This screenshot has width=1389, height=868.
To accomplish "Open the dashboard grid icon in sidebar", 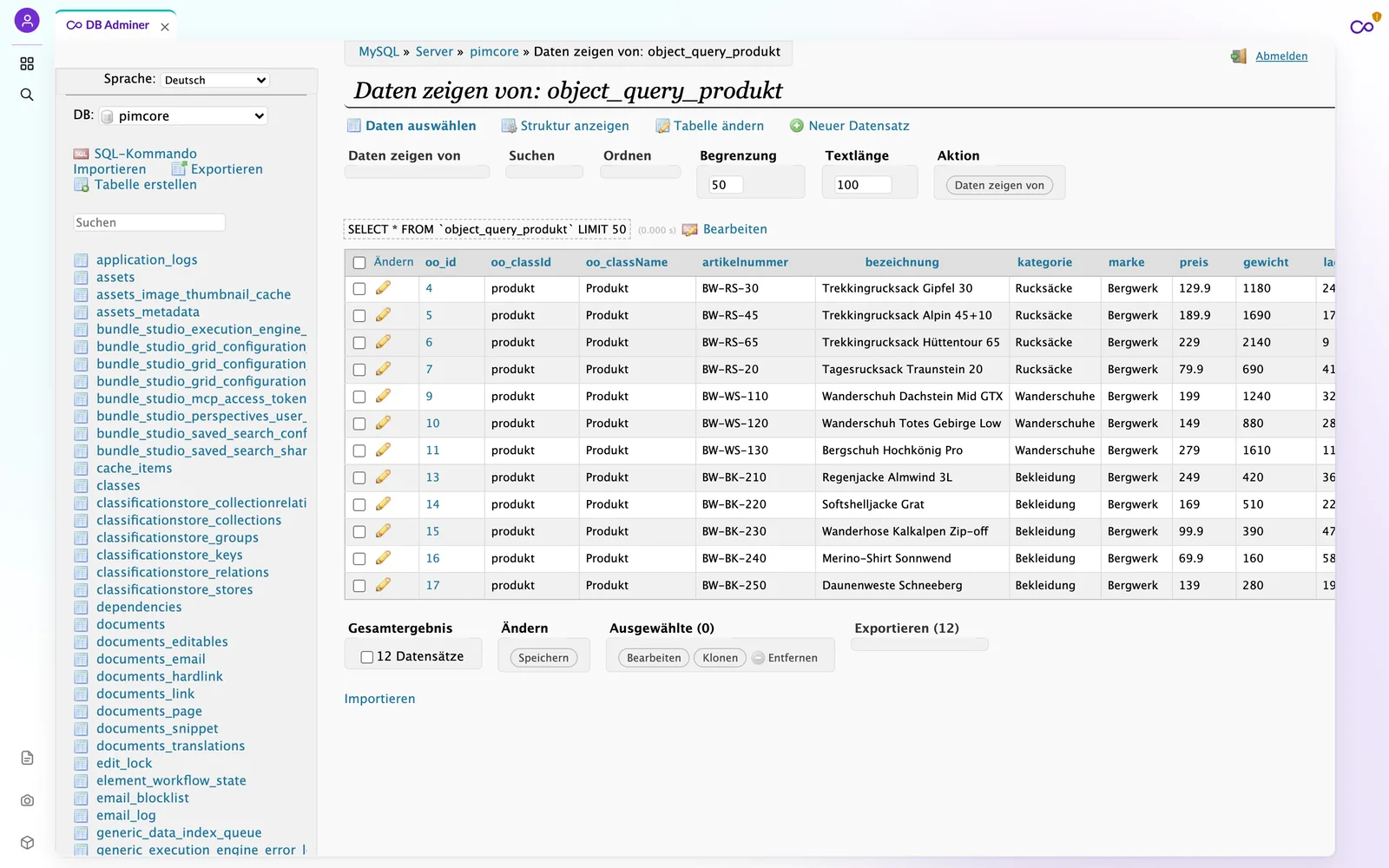I will pos(27,63).
